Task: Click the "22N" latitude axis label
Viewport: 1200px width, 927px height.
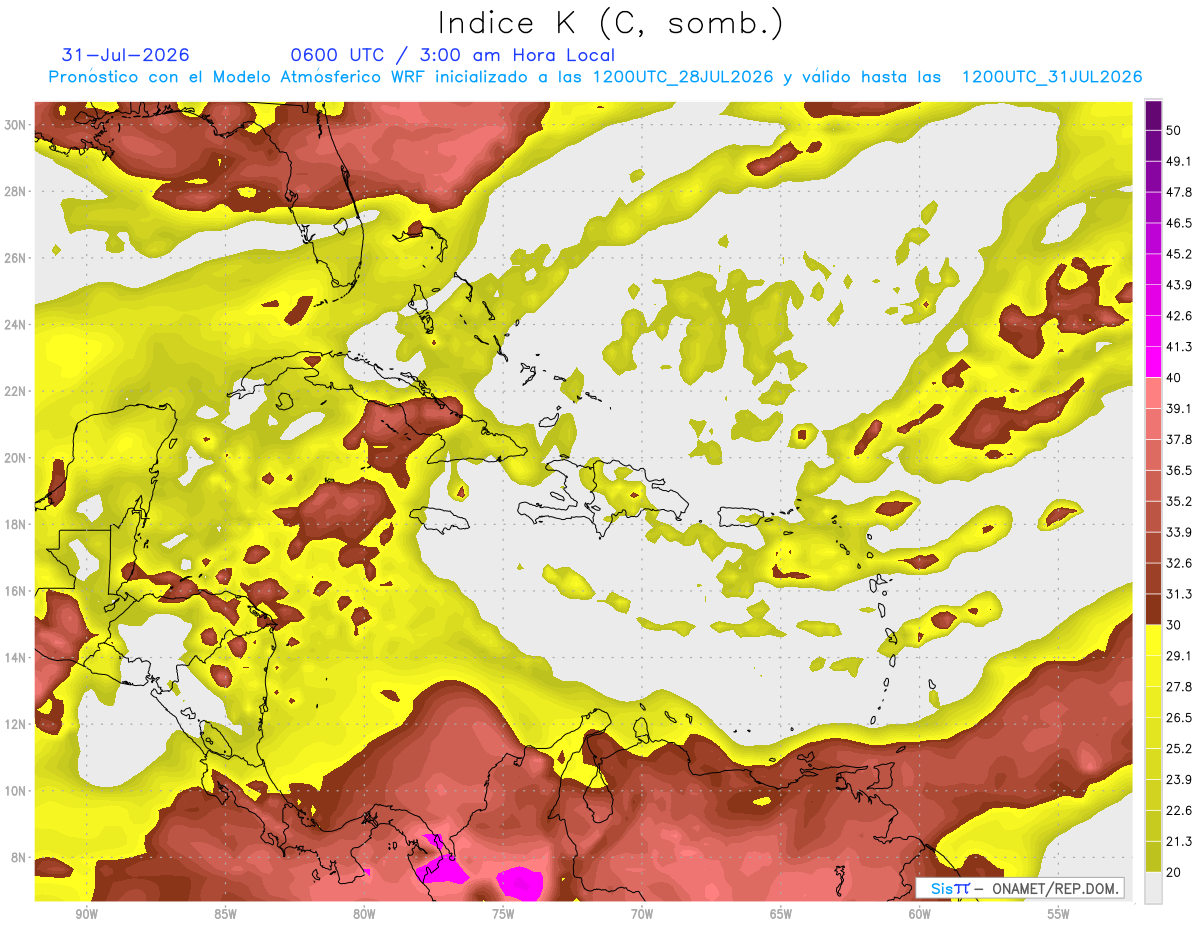Action: (16, 391)
